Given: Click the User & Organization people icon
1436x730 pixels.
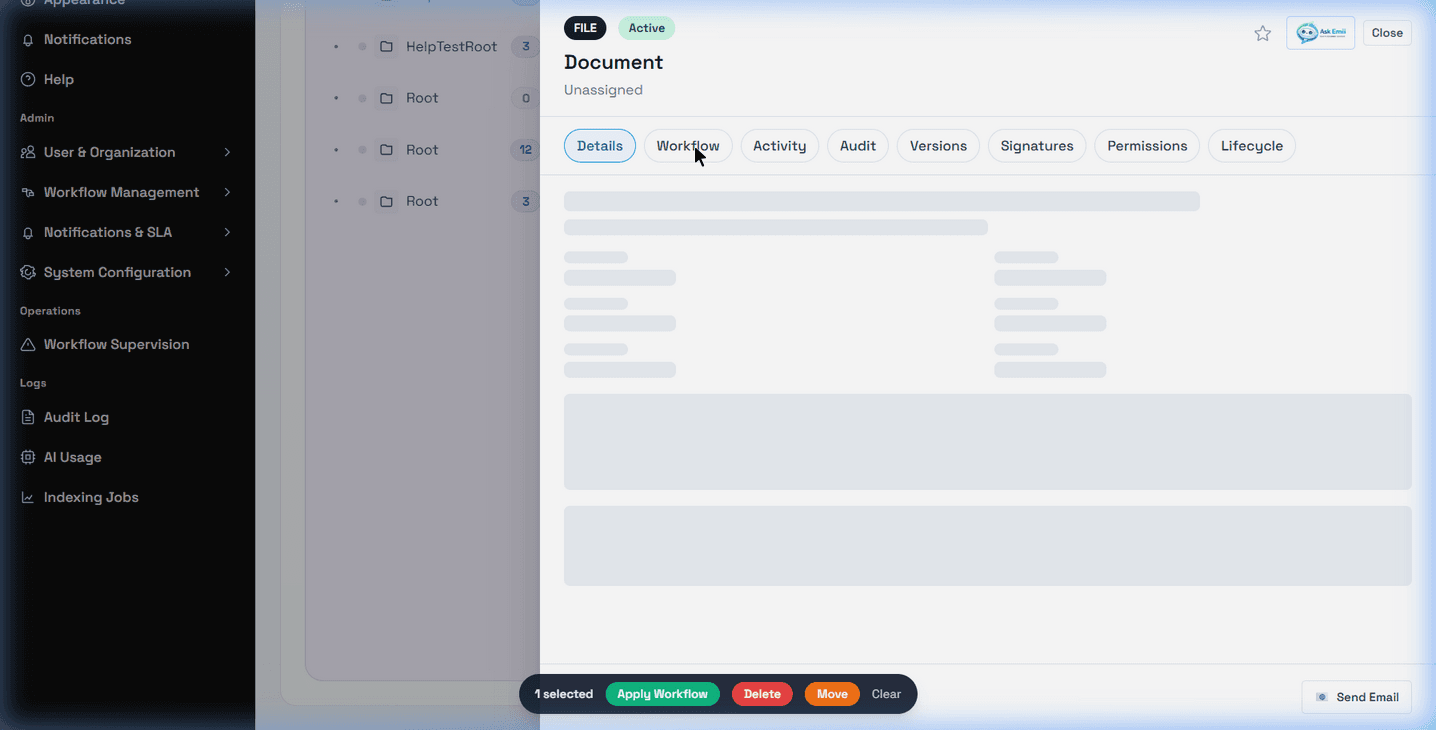Looking at the screenshot, I should click(28, 153).
